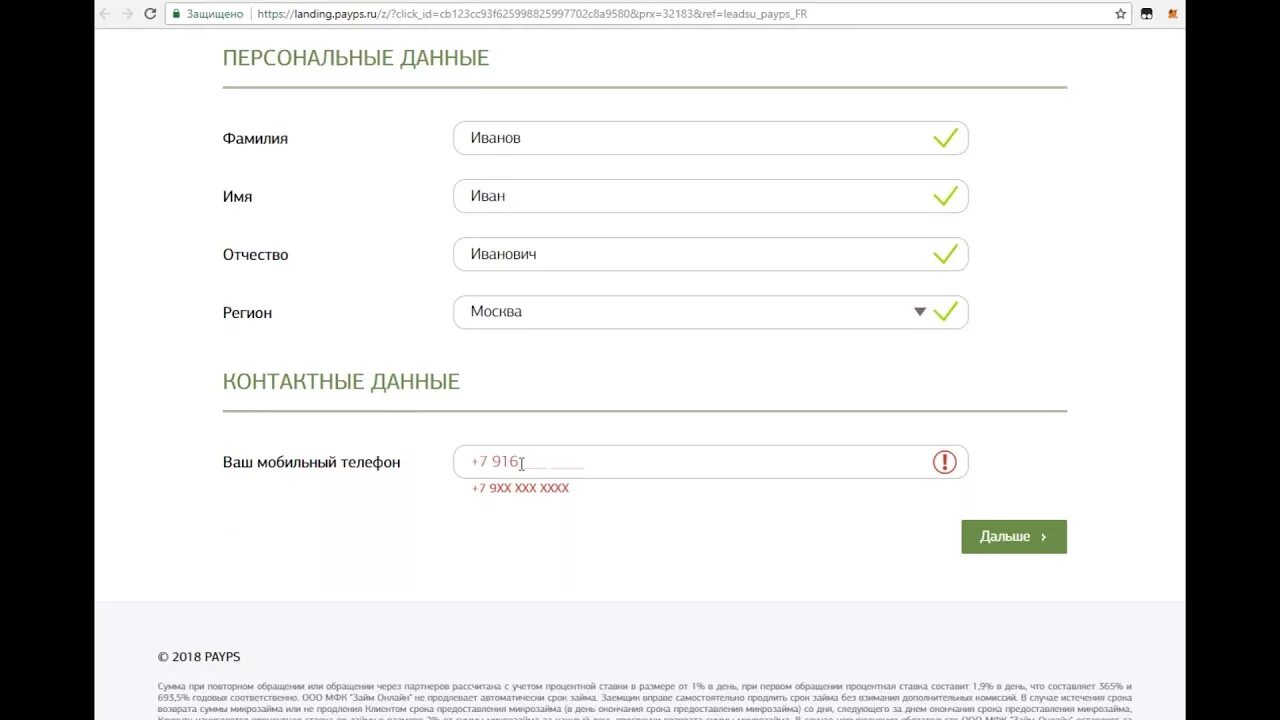The width and height of the screenshot is (1280, 720).
Task: Open the dark browser extension icon
Action: [1147, 14]
